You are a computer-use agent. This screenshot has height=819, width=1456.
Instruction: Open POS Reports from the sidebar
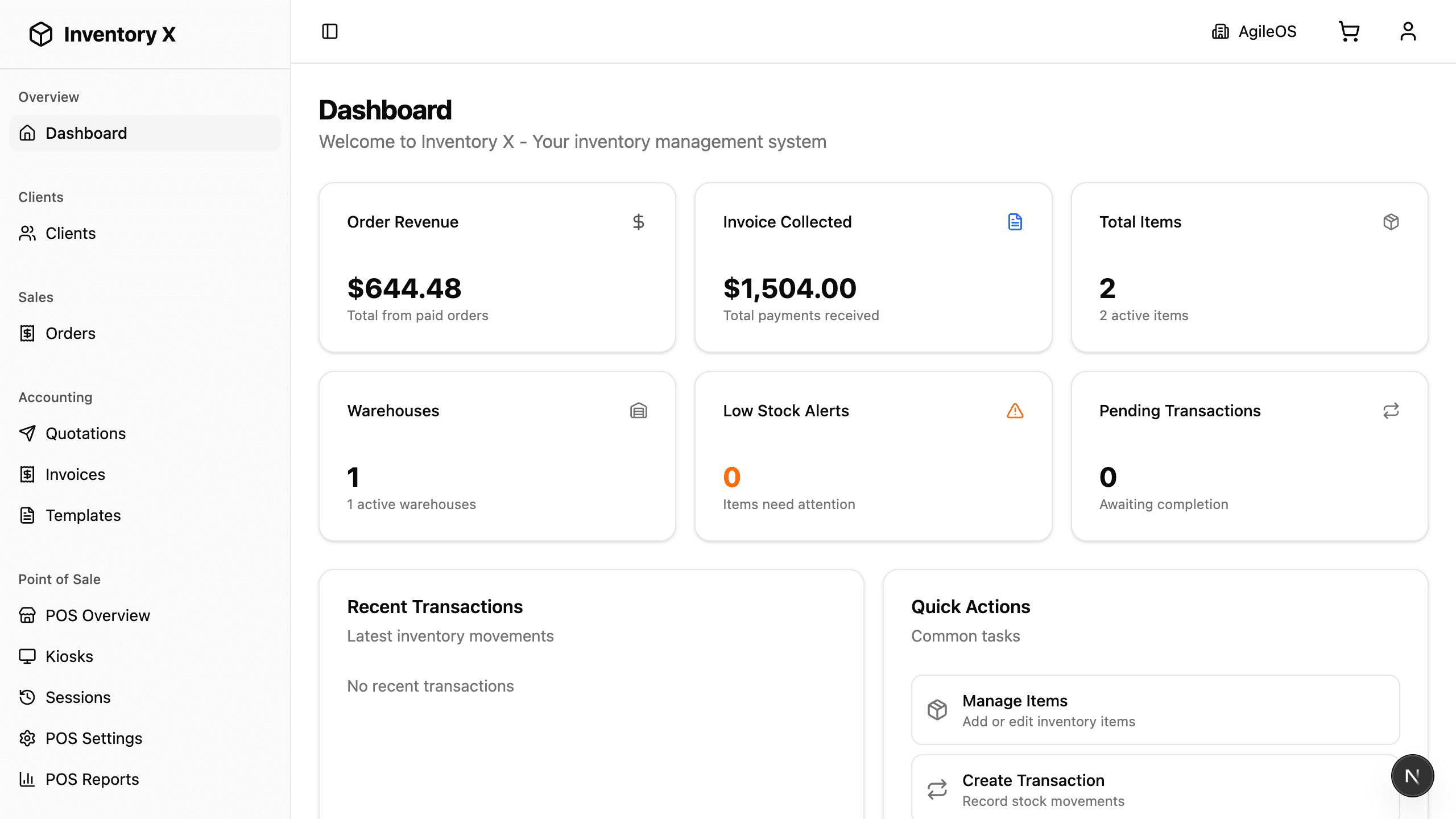[92, 779]
